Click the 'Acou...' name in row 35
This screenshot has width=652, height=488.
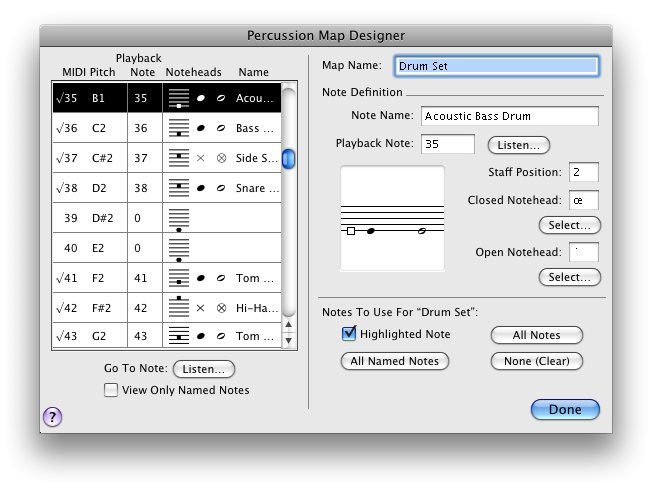254,98
